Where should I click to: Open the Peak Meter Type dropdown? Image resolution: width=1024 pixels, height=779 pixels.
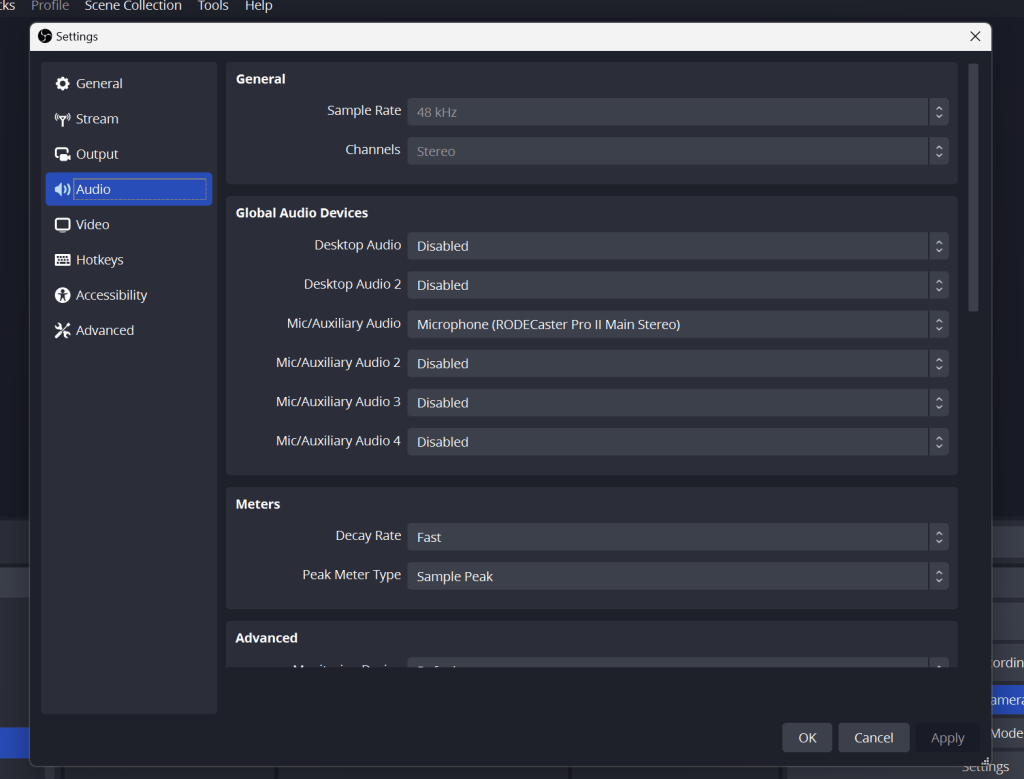[x=678, y=577]
